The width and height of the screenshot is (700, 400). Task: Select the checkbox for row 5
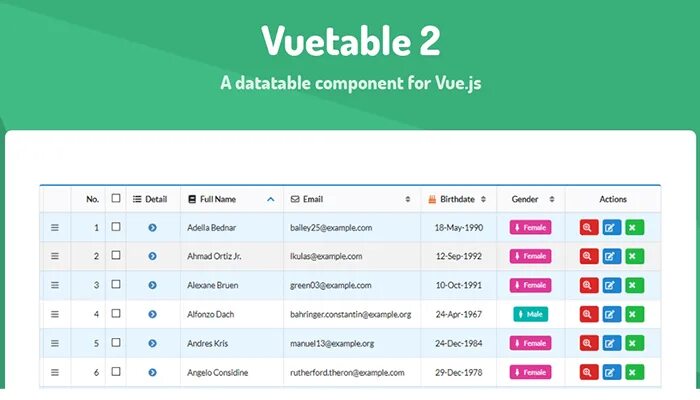116,342
